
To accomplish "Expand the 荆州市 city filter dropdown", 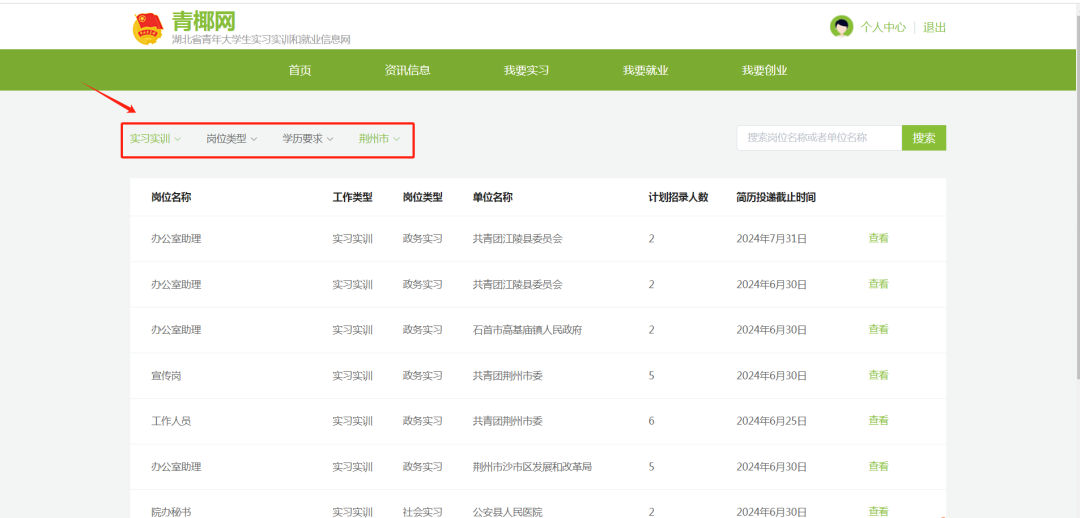I will point(379,138).
